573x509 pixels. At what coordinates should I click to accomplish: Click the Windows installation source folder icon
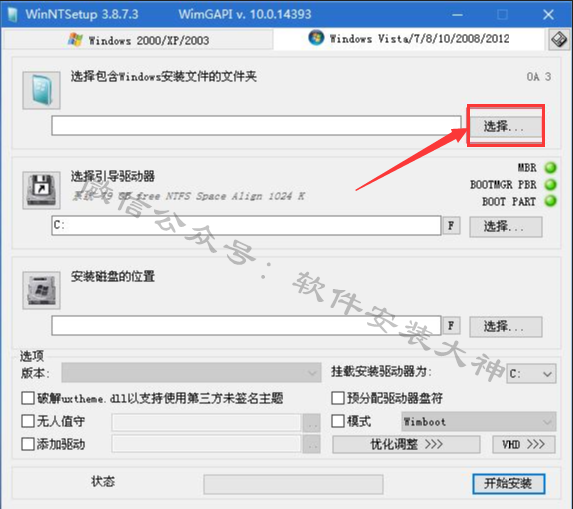(41, 90)
